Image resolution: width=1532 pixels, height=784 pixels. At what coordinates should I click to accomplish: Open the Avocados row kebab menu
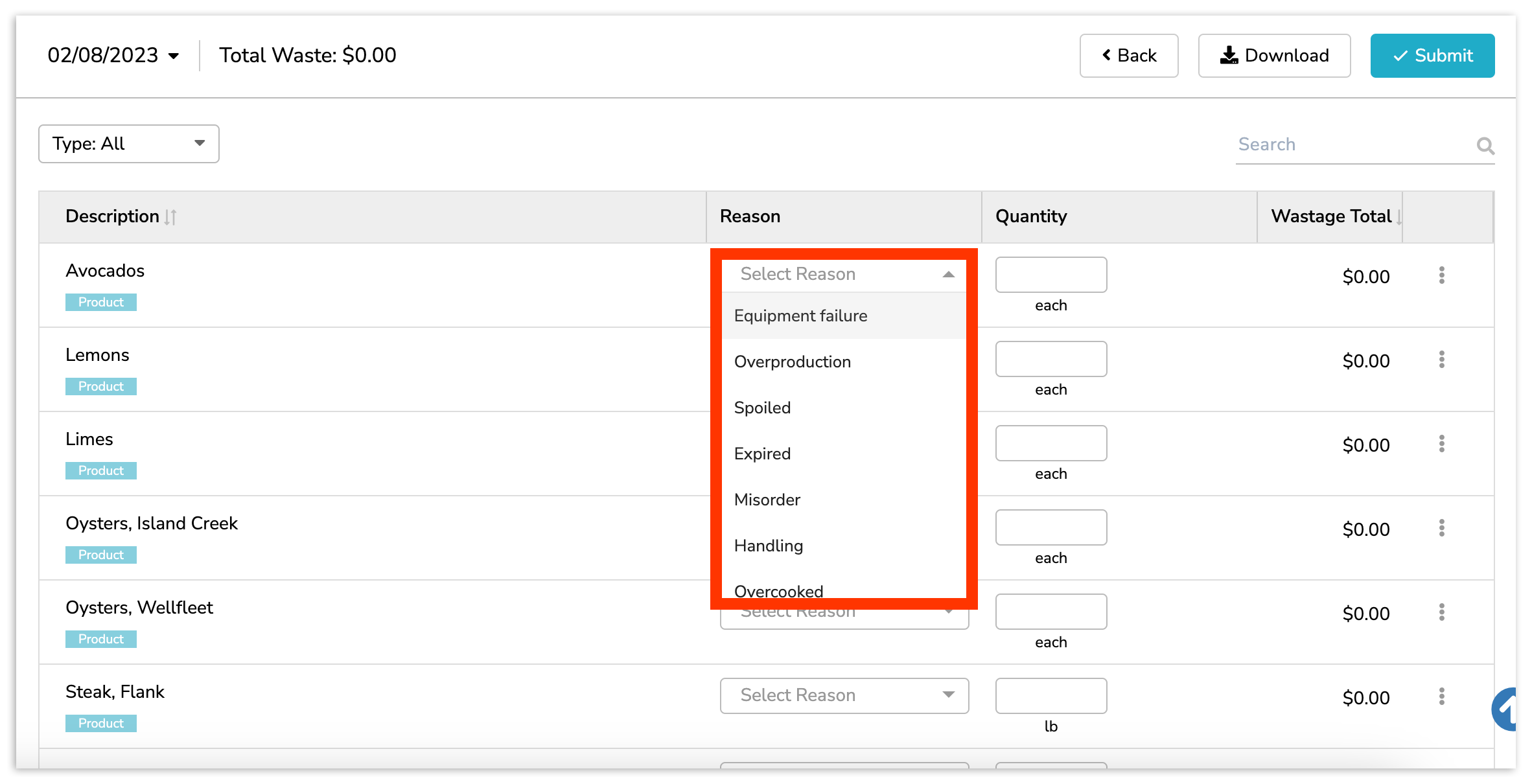pyautogui.click(x=1441, y=275)
